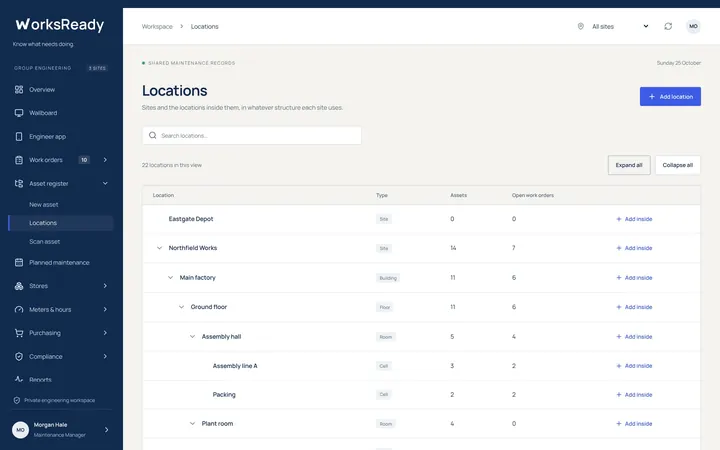Click the shield icon beside Private engineering workspace
This screenshot has width=720, height=450.
[x=17, y=400]
